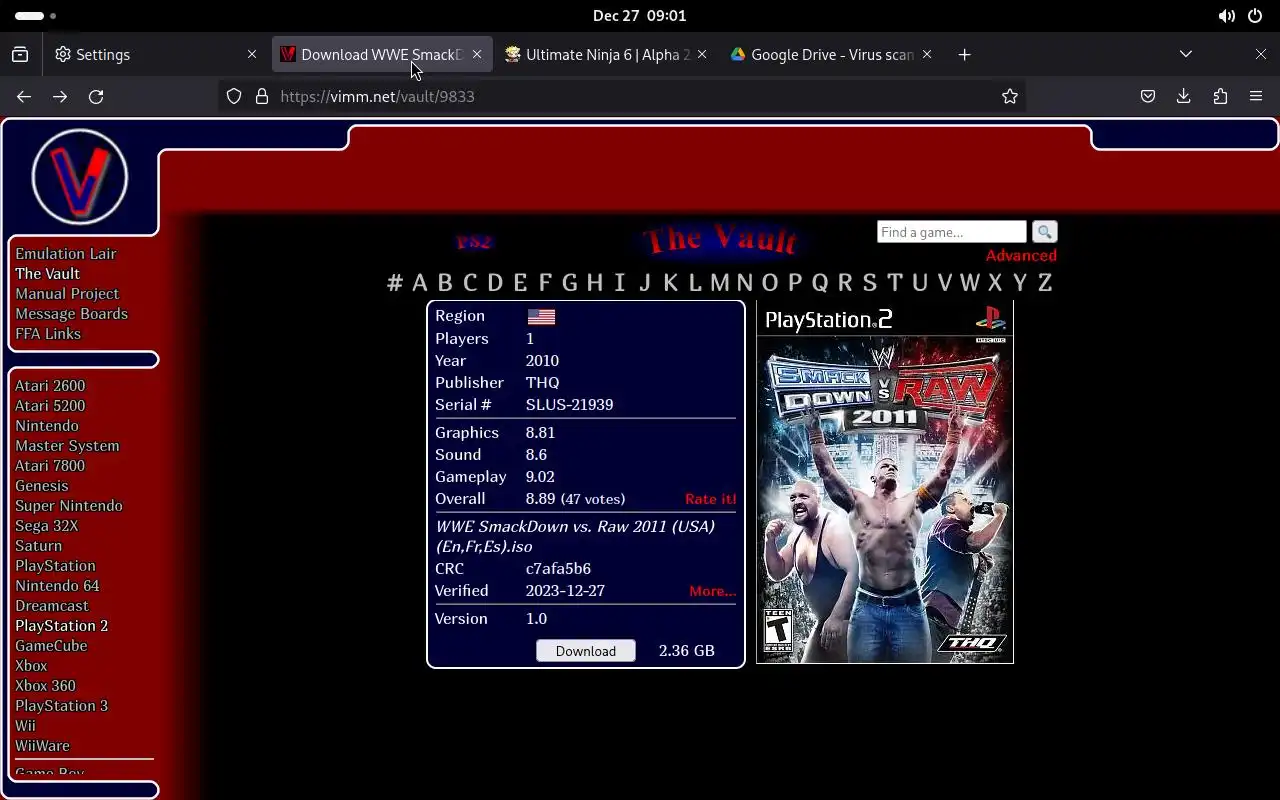Select Master System in the sidebar

tap(67, 446)
